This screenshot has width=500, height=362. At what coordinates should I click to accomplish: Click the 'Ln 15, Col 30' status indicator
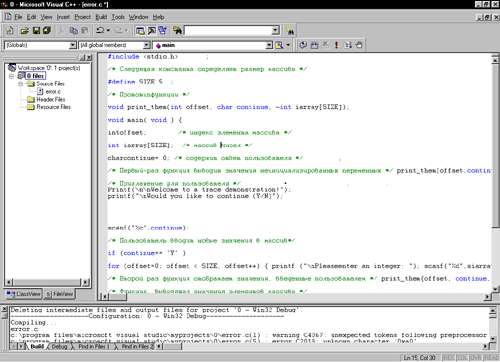pyautogui.click(x=420, y=358)
